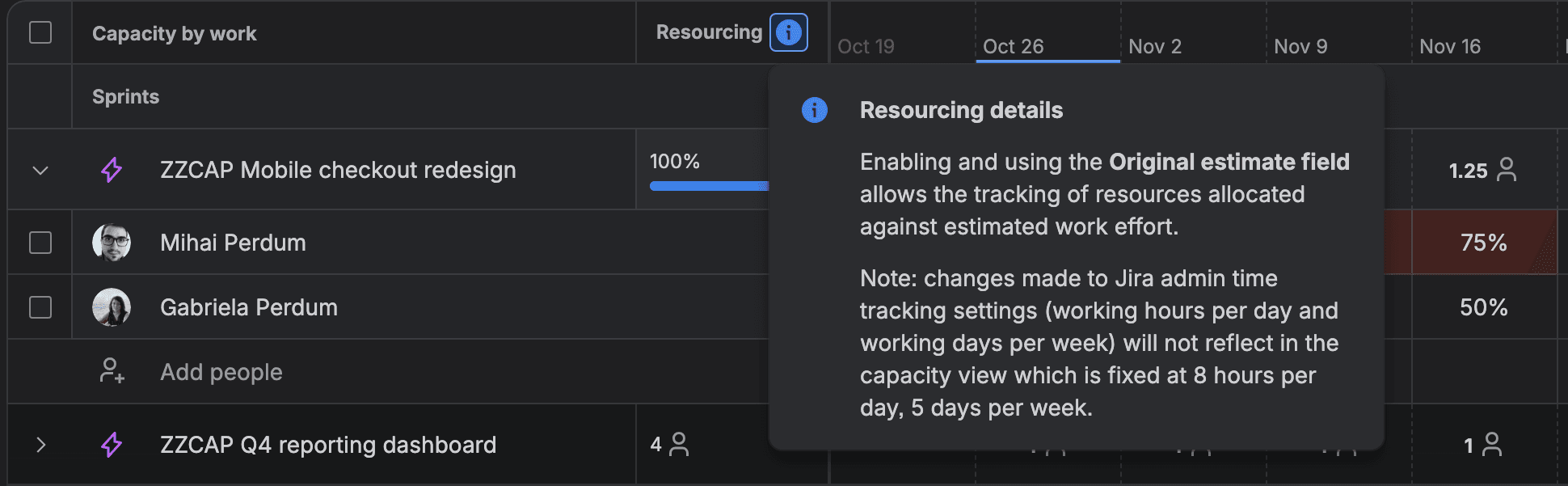Screen dimensions: 1568x486
Task: Click the Resourcing details tooltip title
Action: click(x=961, y=110)
